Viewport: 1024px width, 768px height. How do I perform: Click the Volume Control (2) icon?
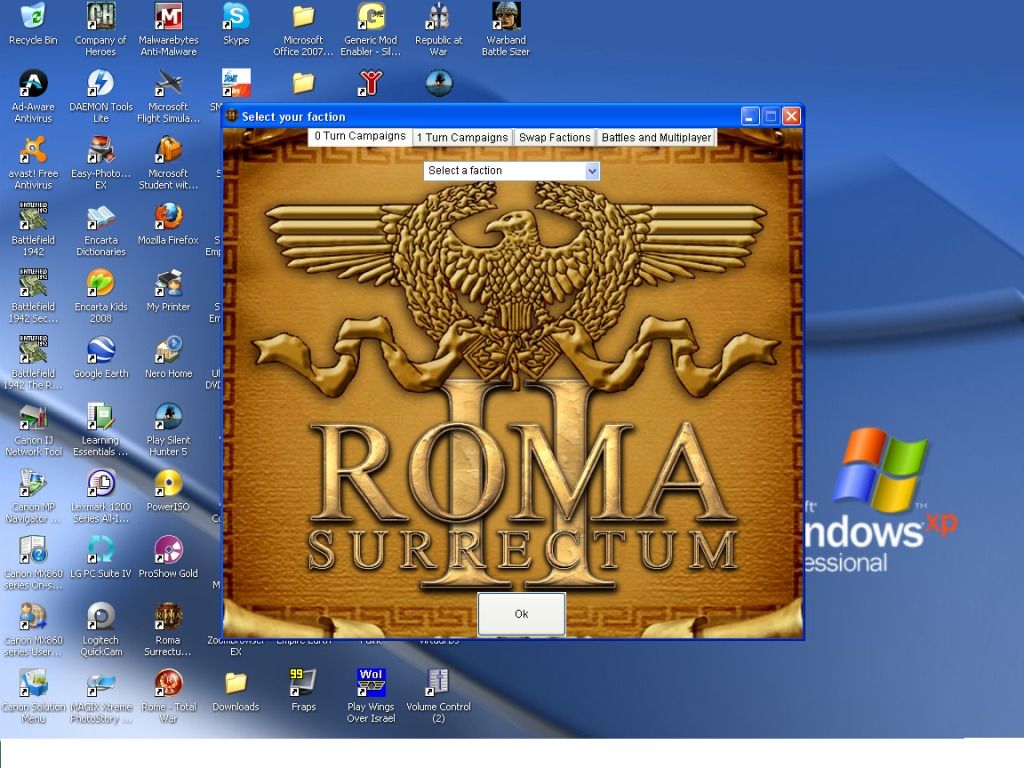tap(438, 685)
